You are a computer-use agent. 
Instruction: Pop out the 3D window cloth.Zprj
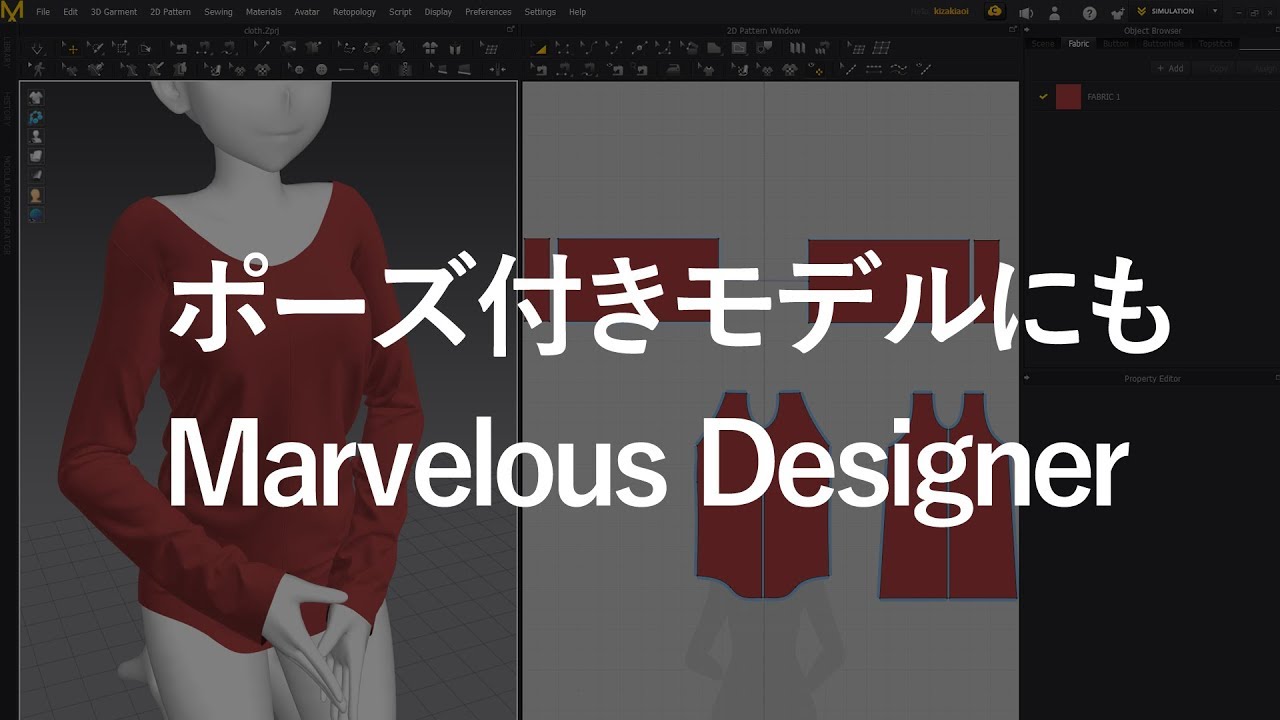pyautogui.click(x=510, y=30)
